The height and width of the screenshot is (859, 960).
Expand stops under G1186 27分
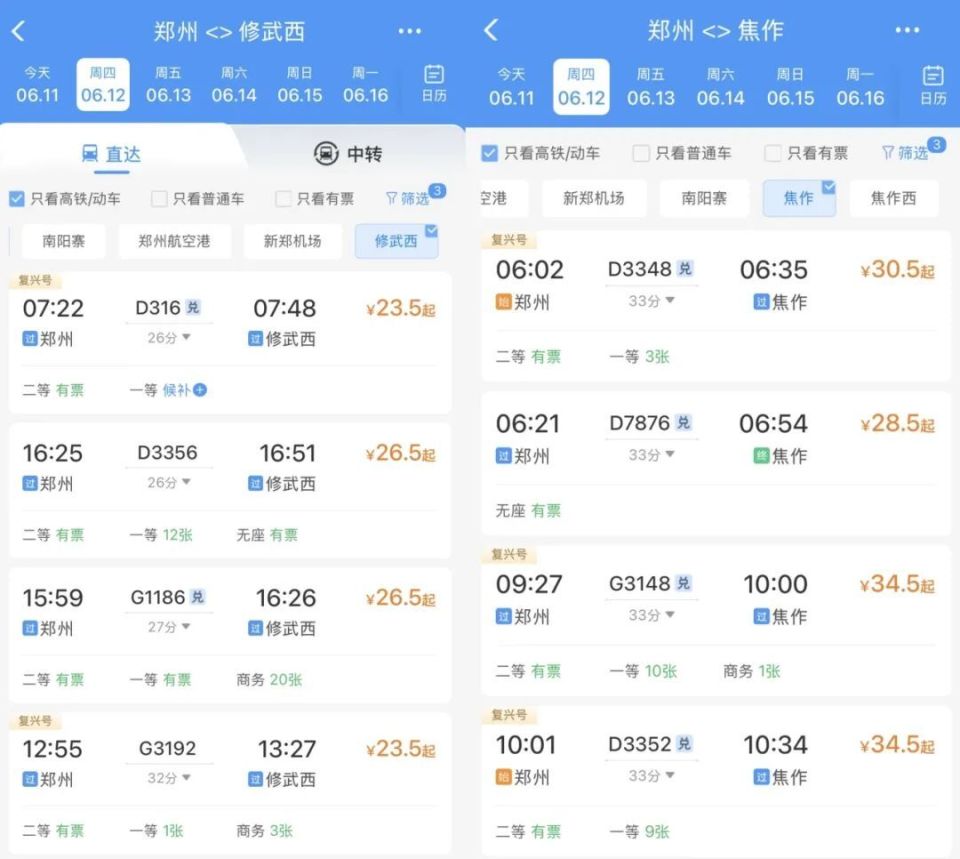169,627
